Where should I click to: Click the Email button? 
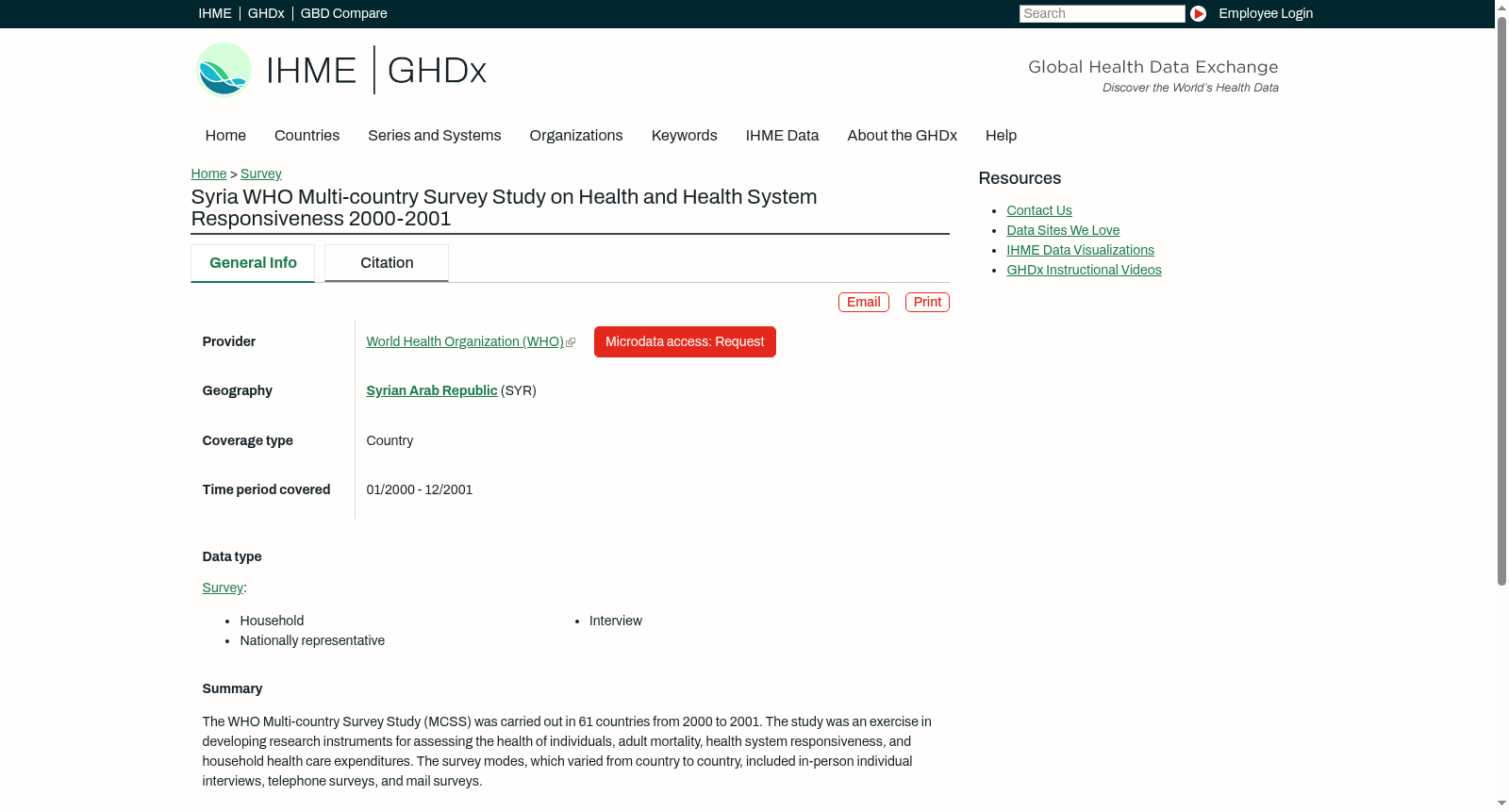864,302
